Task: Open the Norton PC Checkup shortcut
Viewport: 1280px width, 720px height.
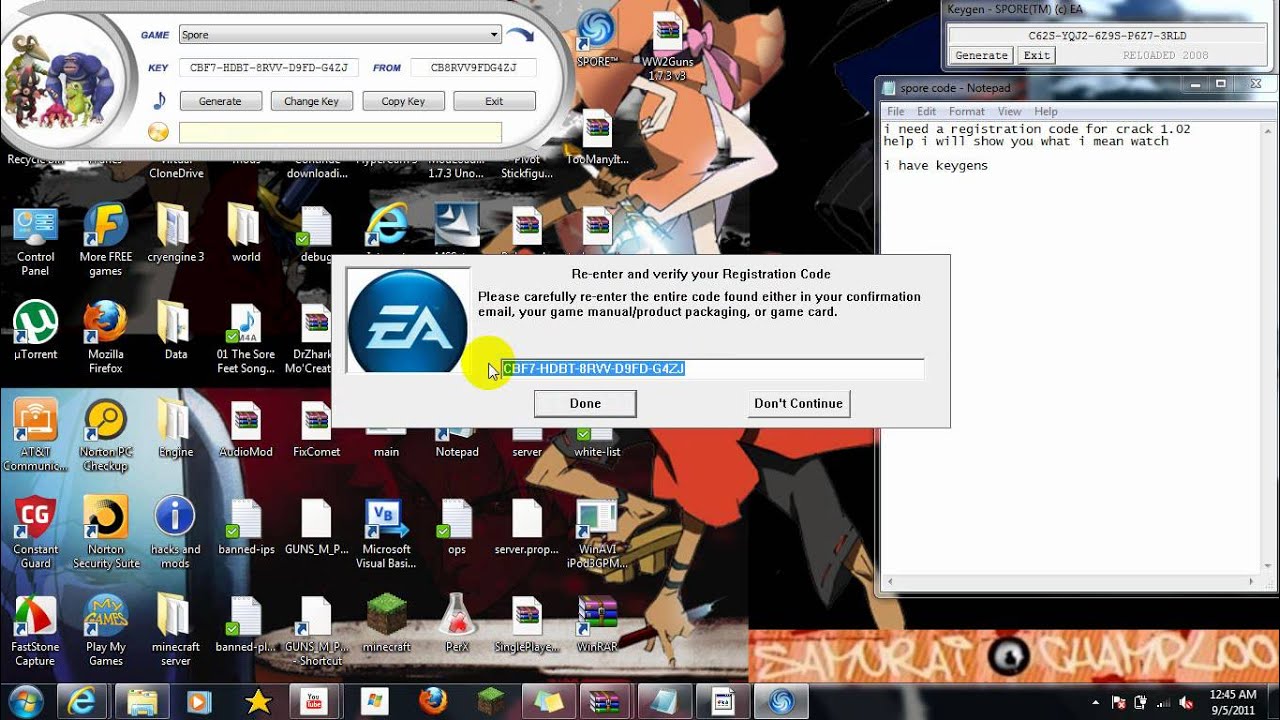Action: point(106,436)
